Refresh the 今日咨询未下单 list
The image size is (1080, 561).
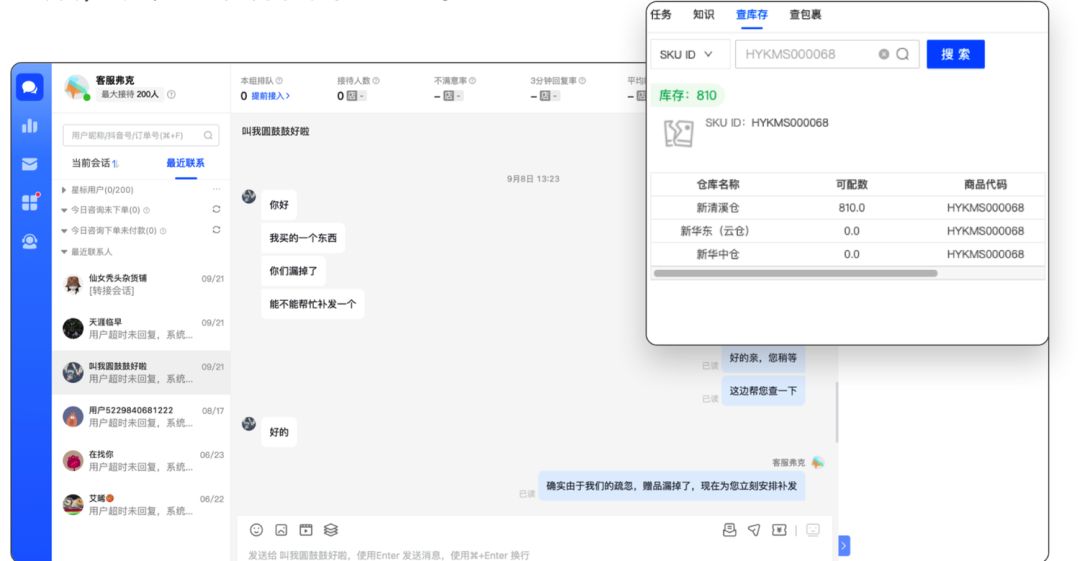[x=216, y=210]
